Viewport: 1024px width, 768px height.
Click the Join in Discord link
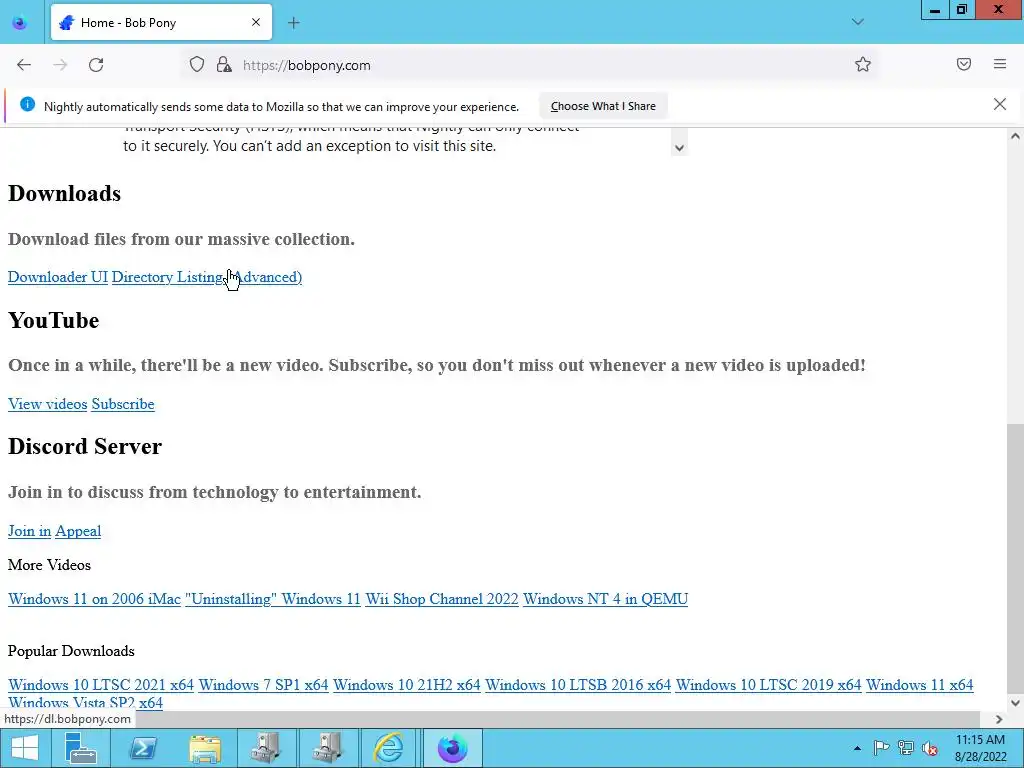[29, 531]
